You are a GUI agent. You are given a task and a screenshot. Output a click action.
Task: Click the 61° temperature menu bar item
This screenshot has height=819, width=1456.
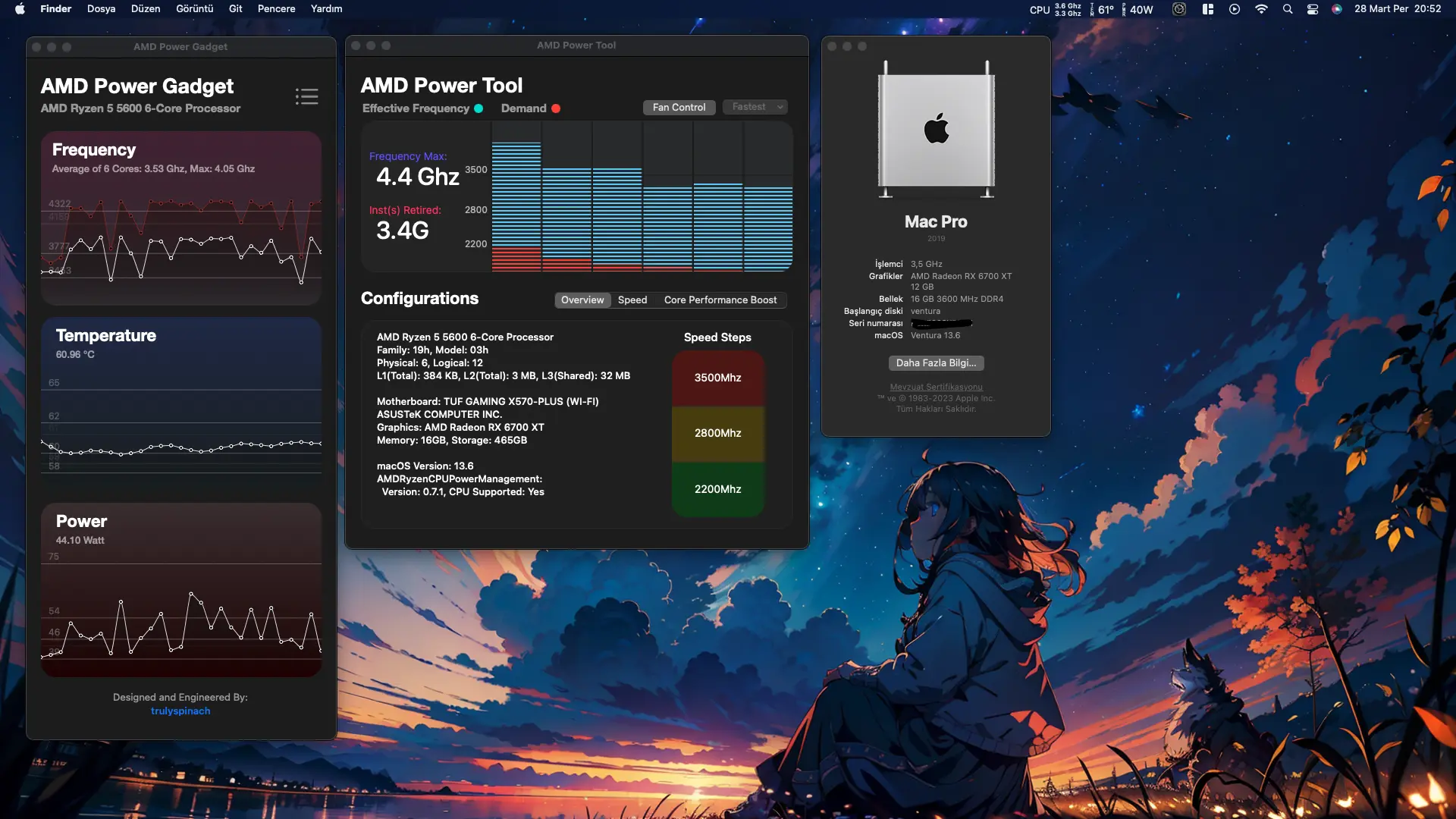1102,9
